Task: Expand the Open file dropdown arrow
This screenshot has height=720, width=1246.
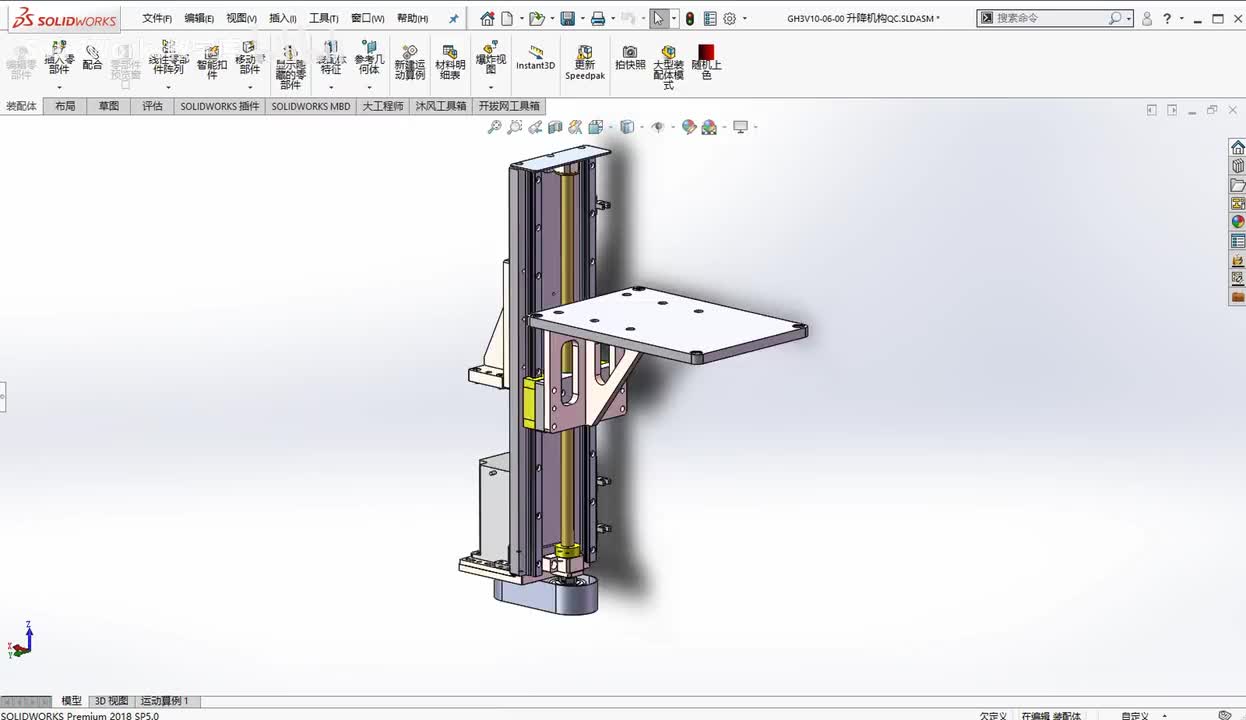Action: pyautogui.click(x=551, y=19)
